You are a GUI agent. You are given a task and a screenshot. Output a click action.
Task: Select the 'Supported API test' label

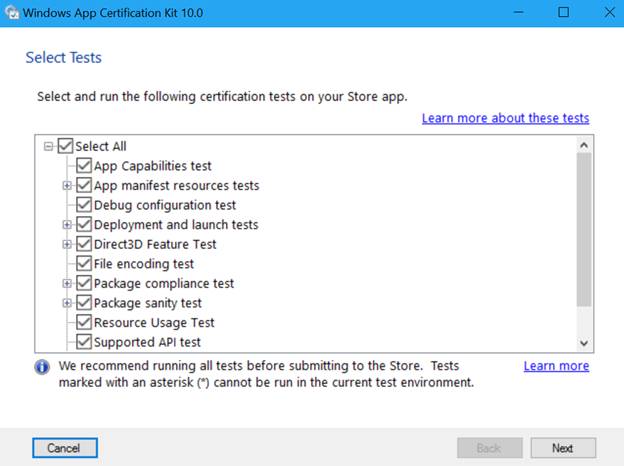(147, 342)
